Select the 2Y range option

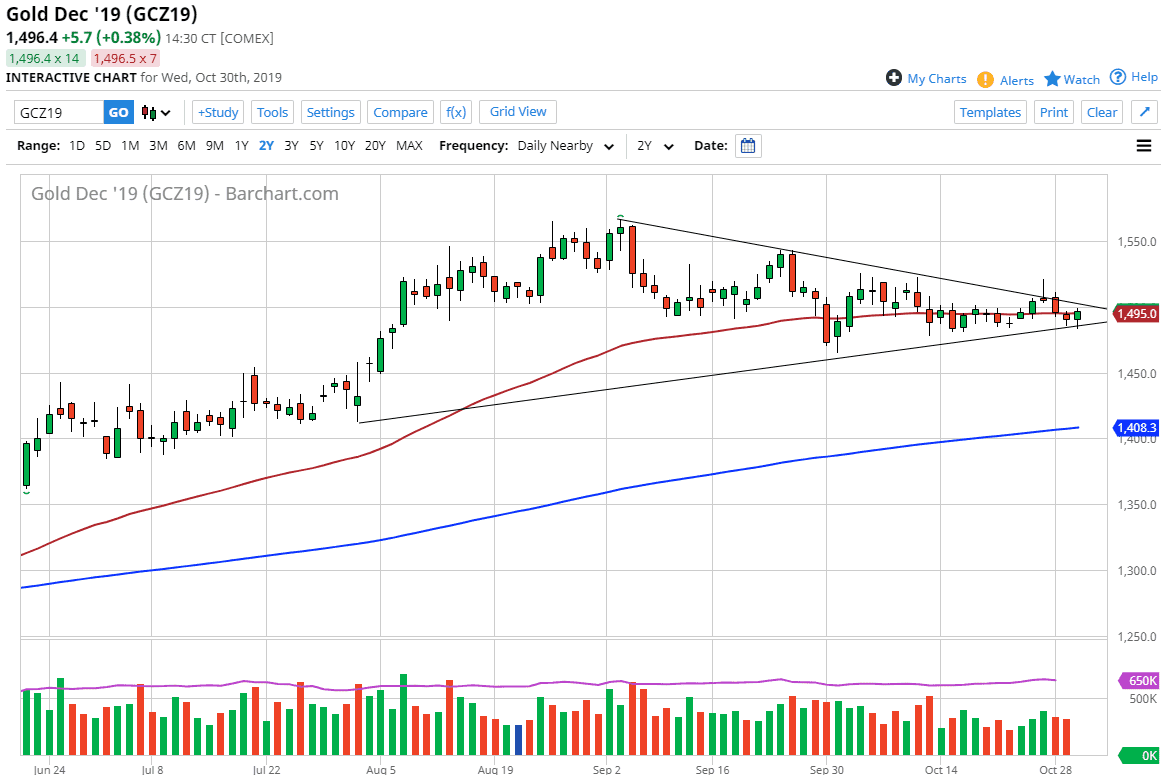point(266,146)
